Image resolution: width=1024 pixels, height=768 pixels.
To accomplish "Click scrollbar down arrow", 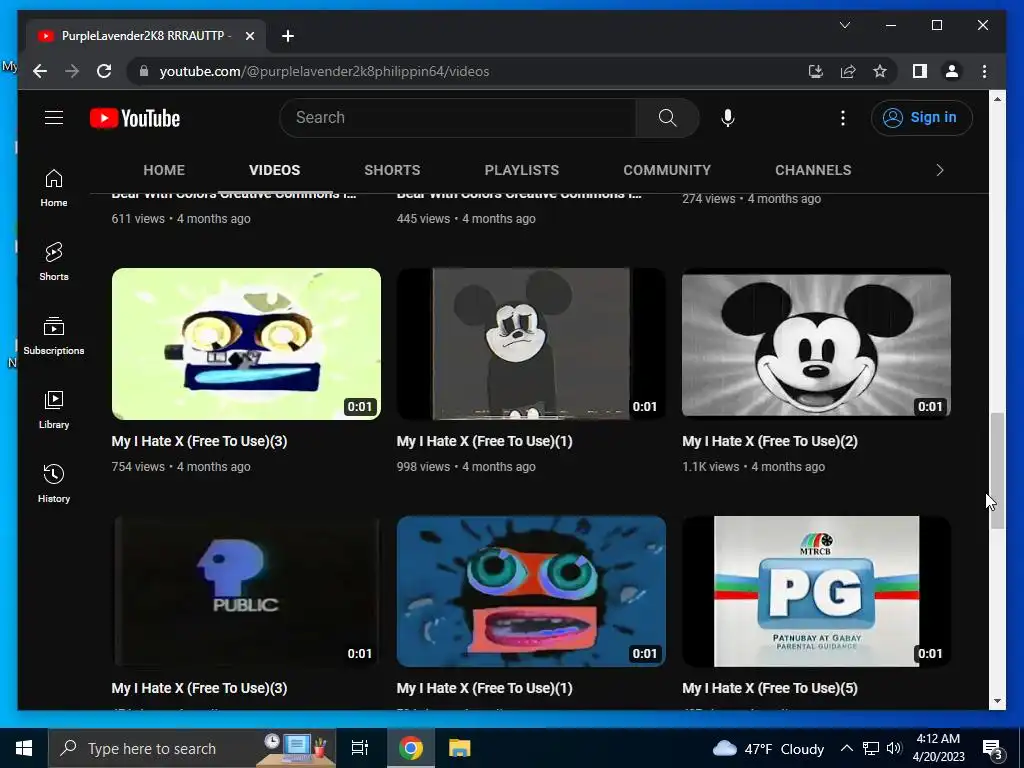I will pos(997,701).
